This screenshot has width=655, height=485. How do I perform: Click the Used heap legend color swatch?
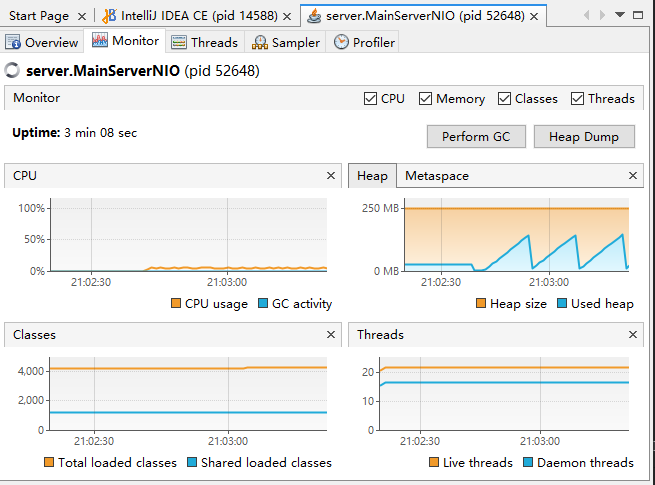tap(562, 304)
